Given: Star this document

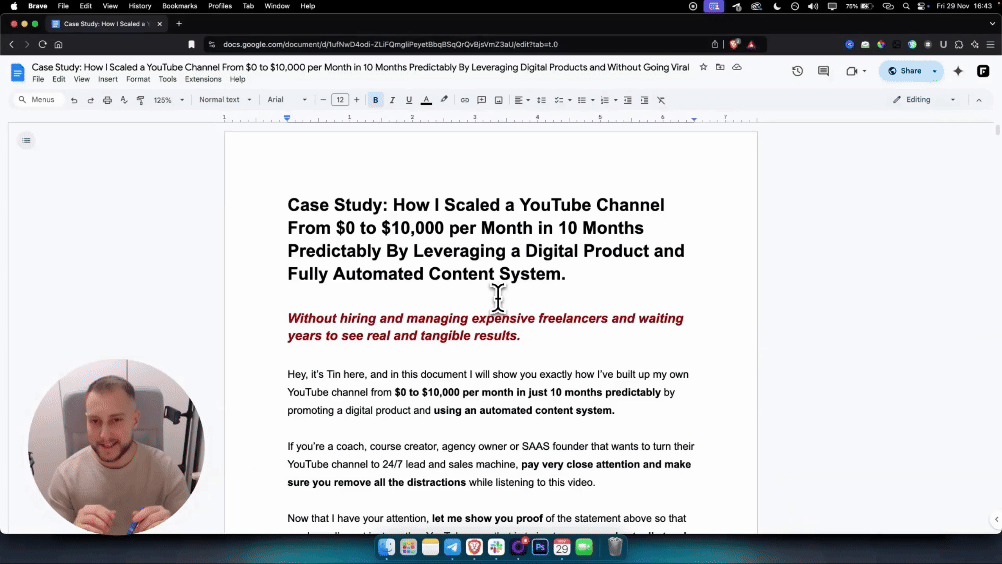Looking at the screenshot, I should (x=703, y=67).
